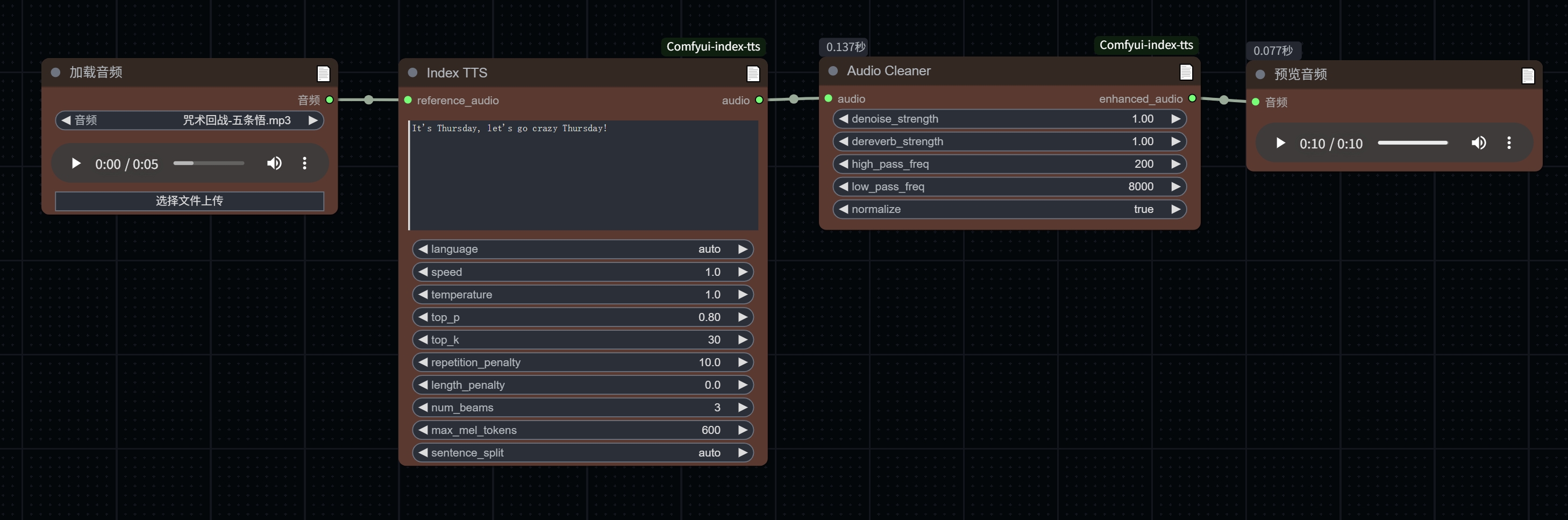Screen dimensions: 1568x520
Task: Open the language dropdown in Index TTS
Action: pyautogui.click(x=582, y=249)
